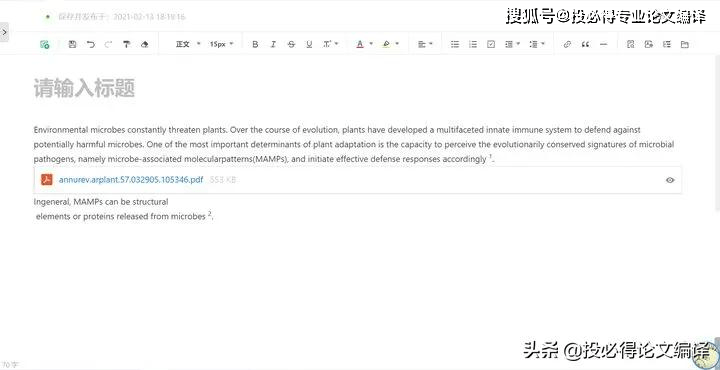Click the green document icon in toolbar
This screenshot has width=720, height=370.
click(45, 45)
